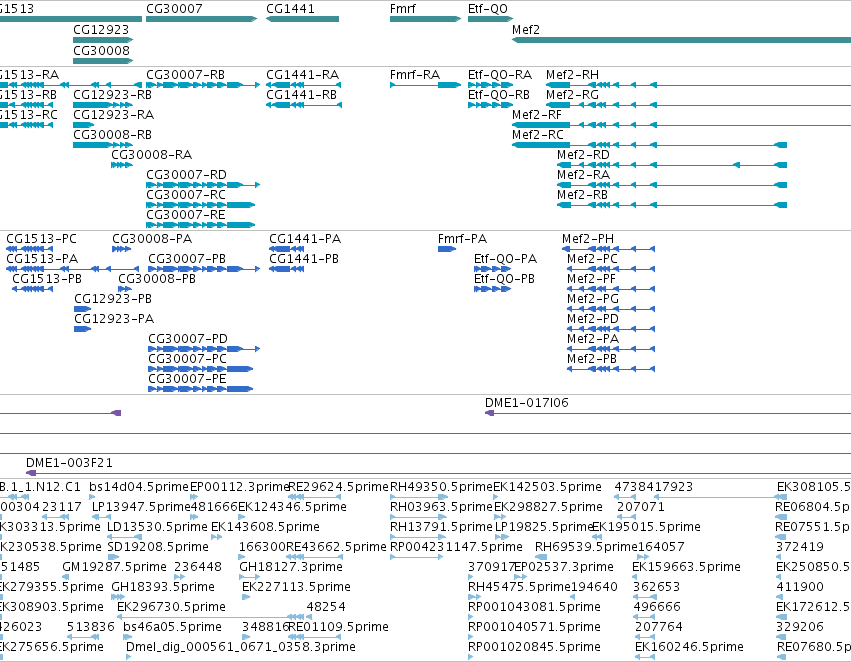Image resolution: width=851 pixels, height=662 pixels.
Task: Click transcript Fmrf-RA
Action: (415, 75)
